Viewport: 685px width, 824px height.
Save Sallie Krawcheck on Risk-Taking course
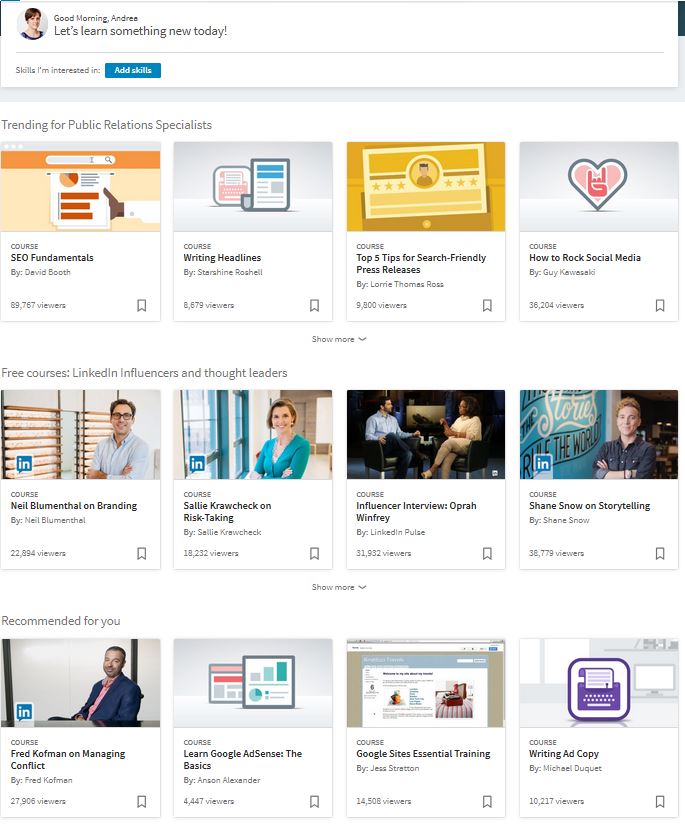tap(314, 553)
